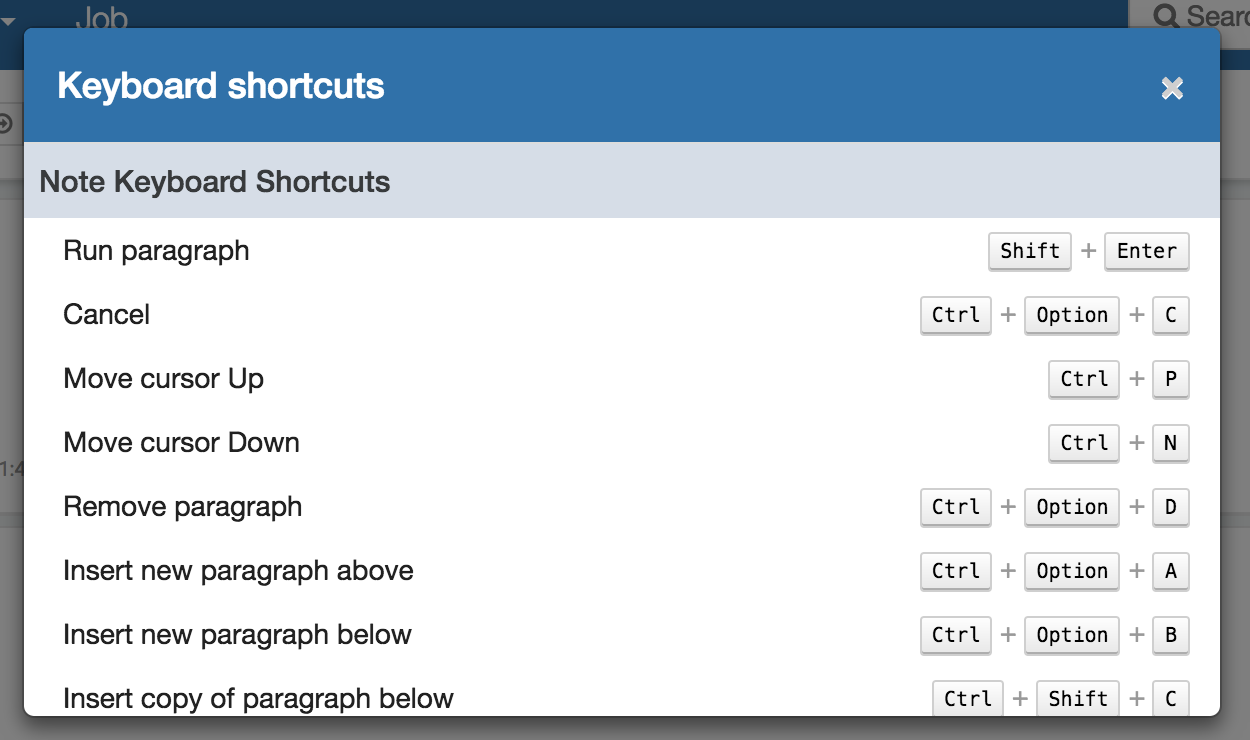
Task: Click Insert new paragraph above label
Action: pyautogui.click(x=238, y=571)
